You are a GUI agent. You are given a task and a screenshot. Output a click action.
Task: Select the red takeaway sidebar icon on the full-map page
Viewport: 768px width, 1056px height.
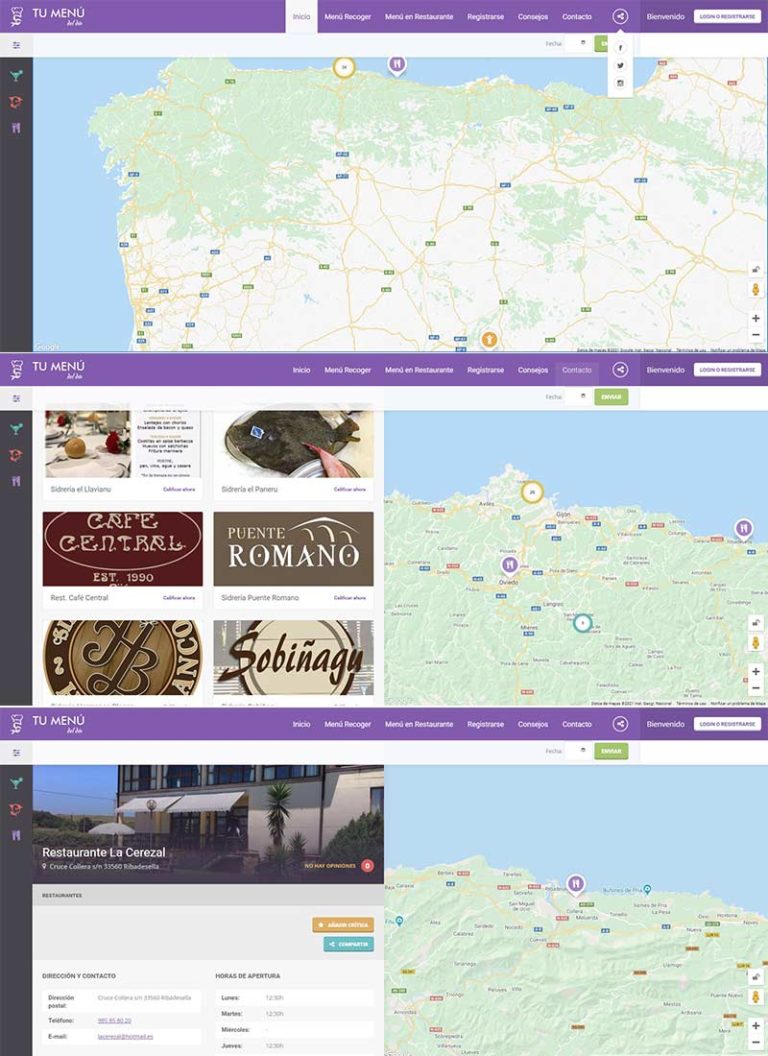16,102
